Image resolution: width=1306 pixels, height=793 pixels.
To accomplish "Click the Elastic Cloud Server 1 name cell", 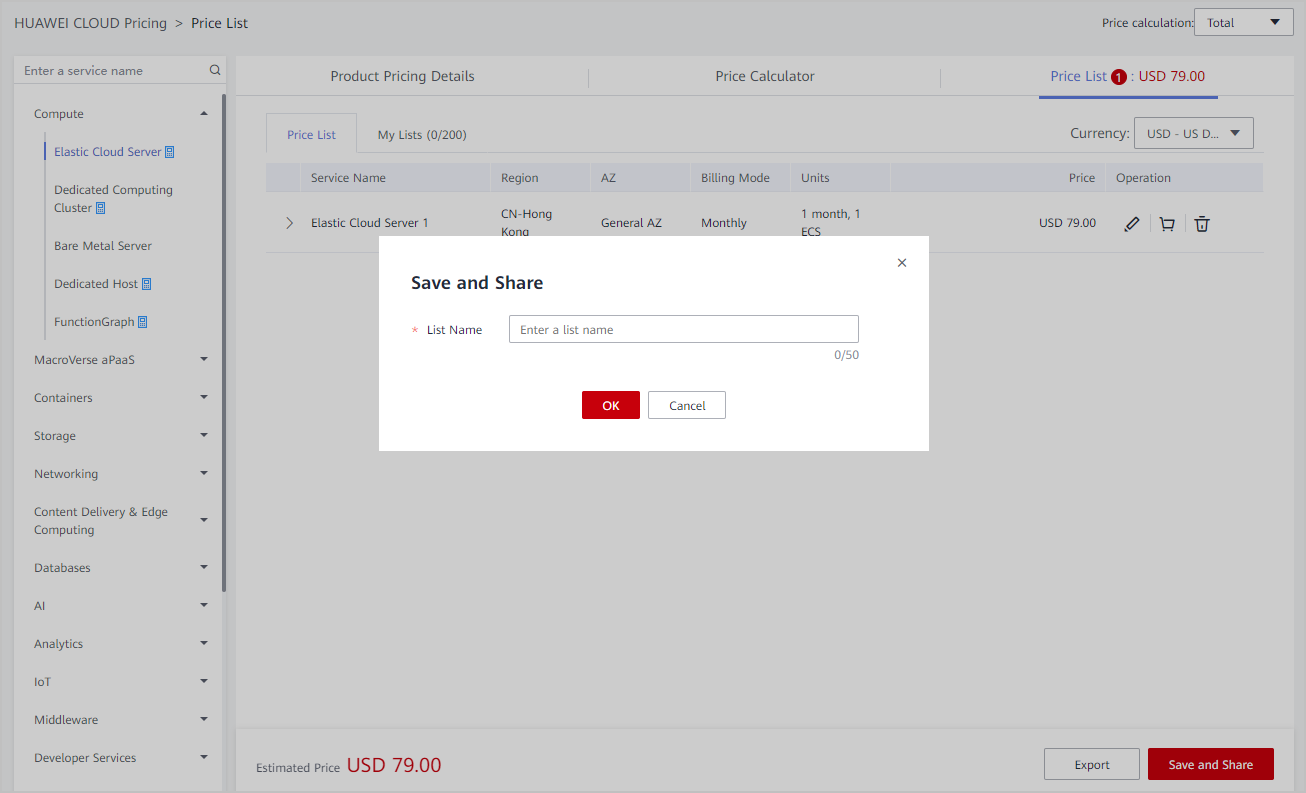I will [x=369, y=223].
